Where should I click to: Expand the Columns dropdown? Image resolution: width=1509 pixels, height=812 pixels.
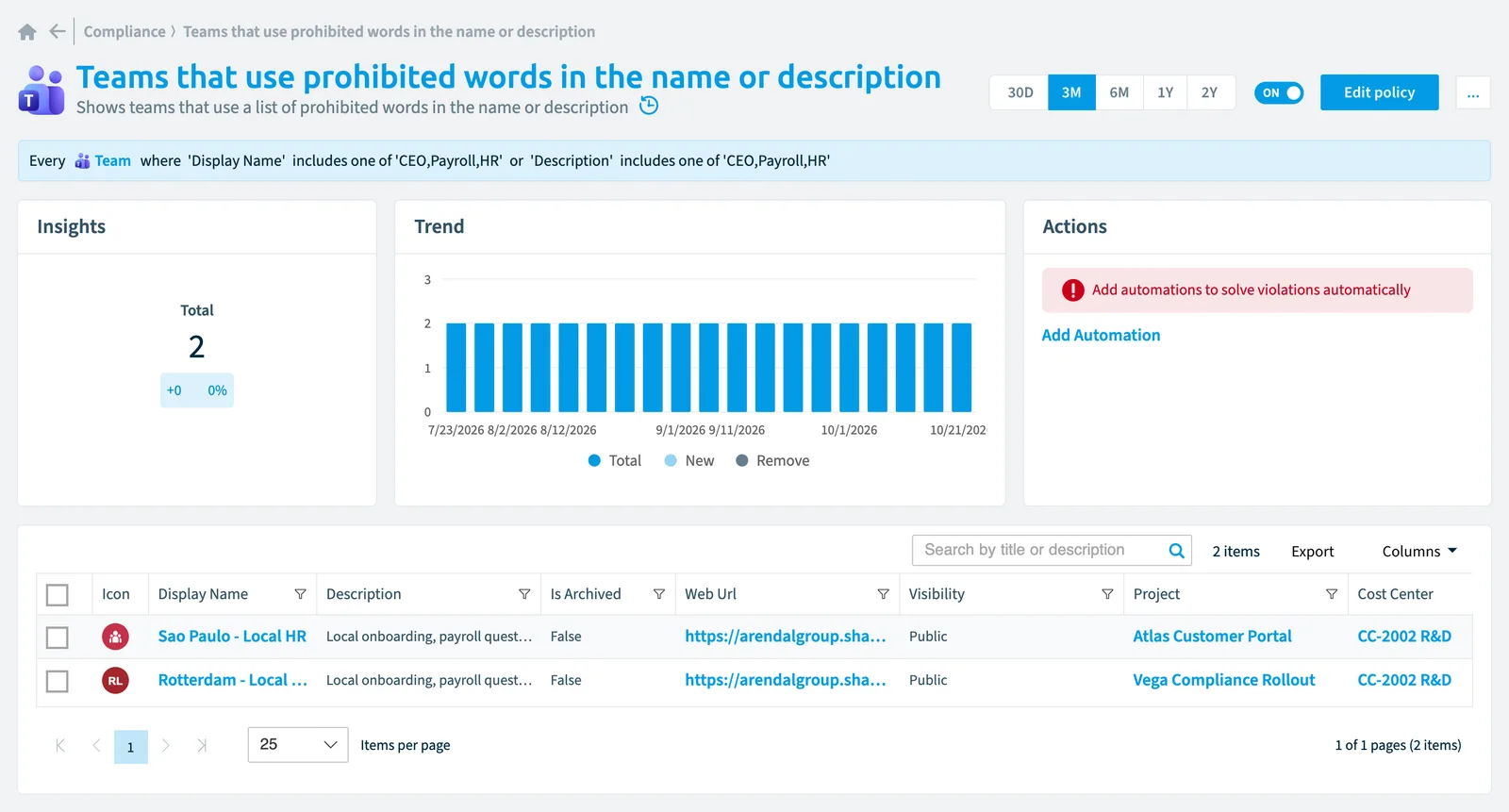click(1419, 552)
